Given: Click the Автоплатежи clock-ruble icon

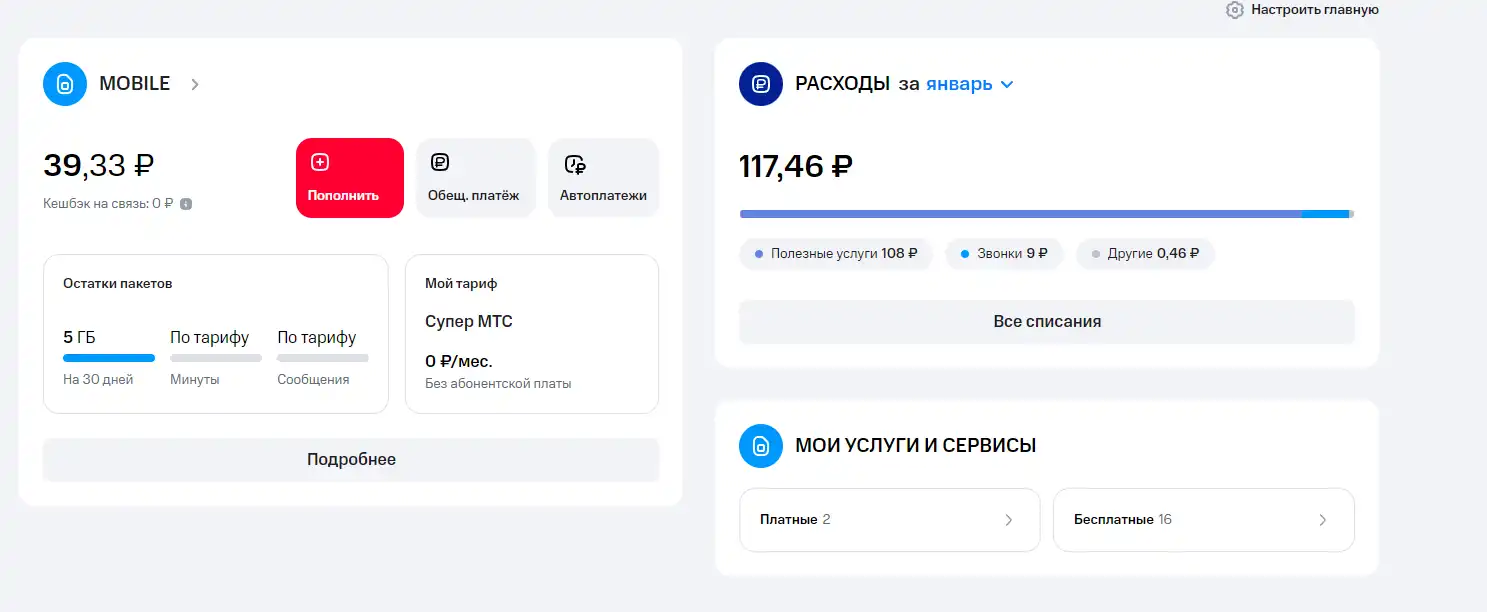Looking at the screenshot, I should point(574,164).
